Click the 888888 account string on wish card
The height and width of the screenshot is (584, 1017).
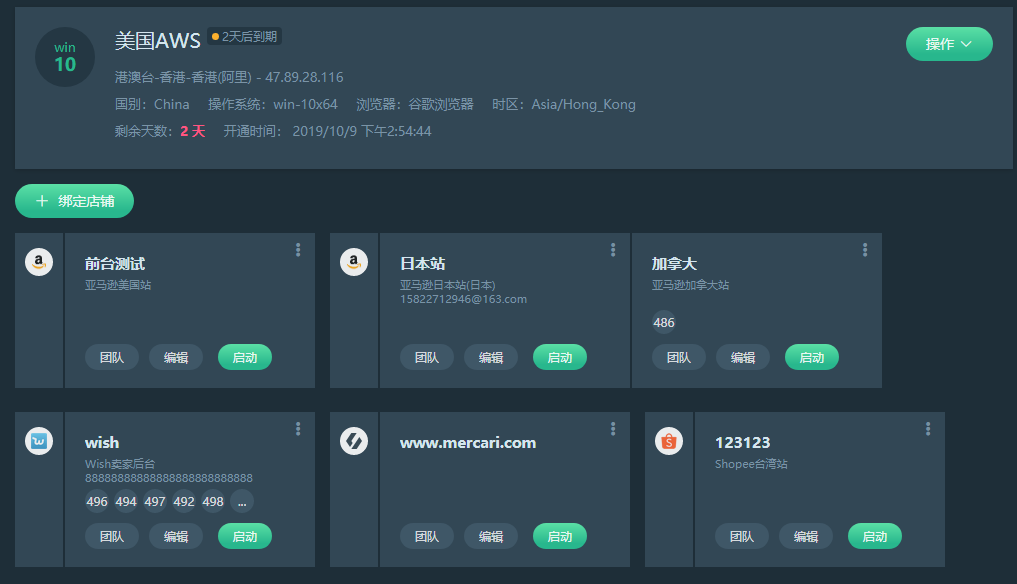click(169, 478)
